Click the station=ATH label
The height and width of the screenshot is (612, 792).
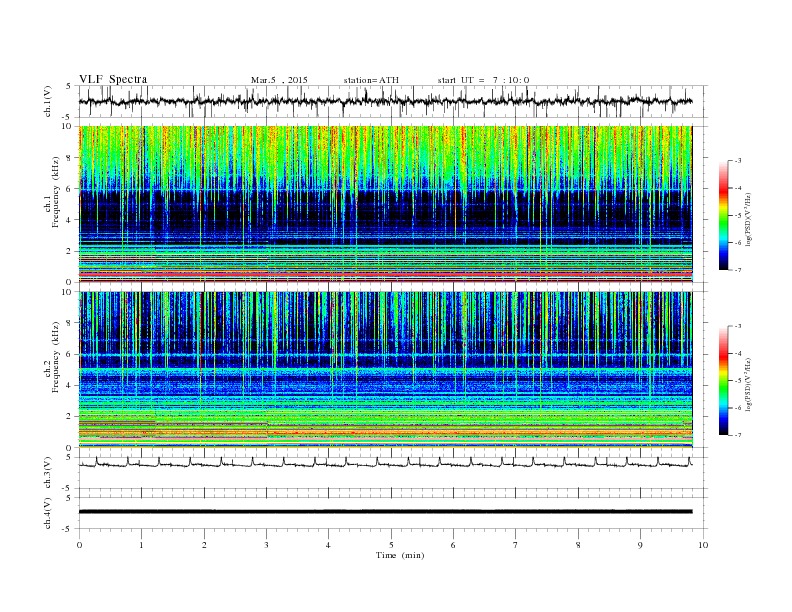click(371, 80)
